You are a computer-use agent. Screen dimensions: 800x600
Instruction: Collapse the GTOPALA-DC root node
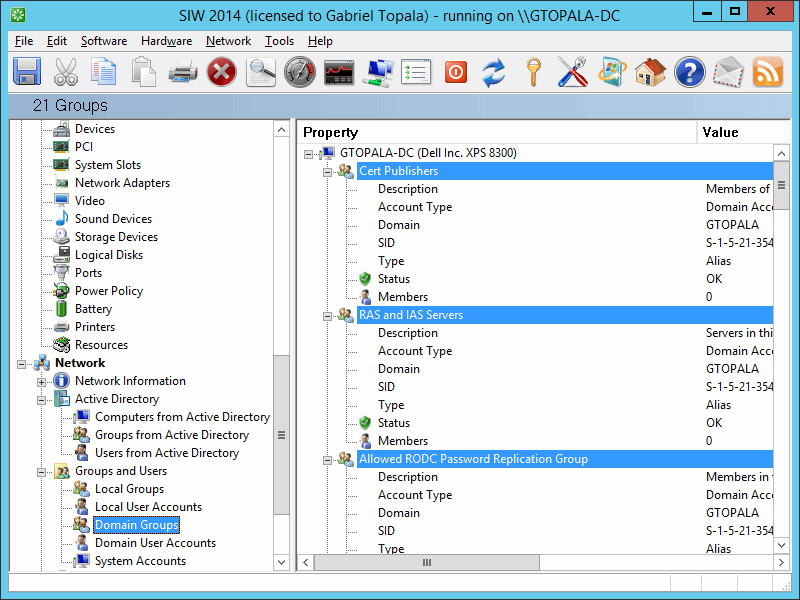pyautogui.click(x=308, y=154)
